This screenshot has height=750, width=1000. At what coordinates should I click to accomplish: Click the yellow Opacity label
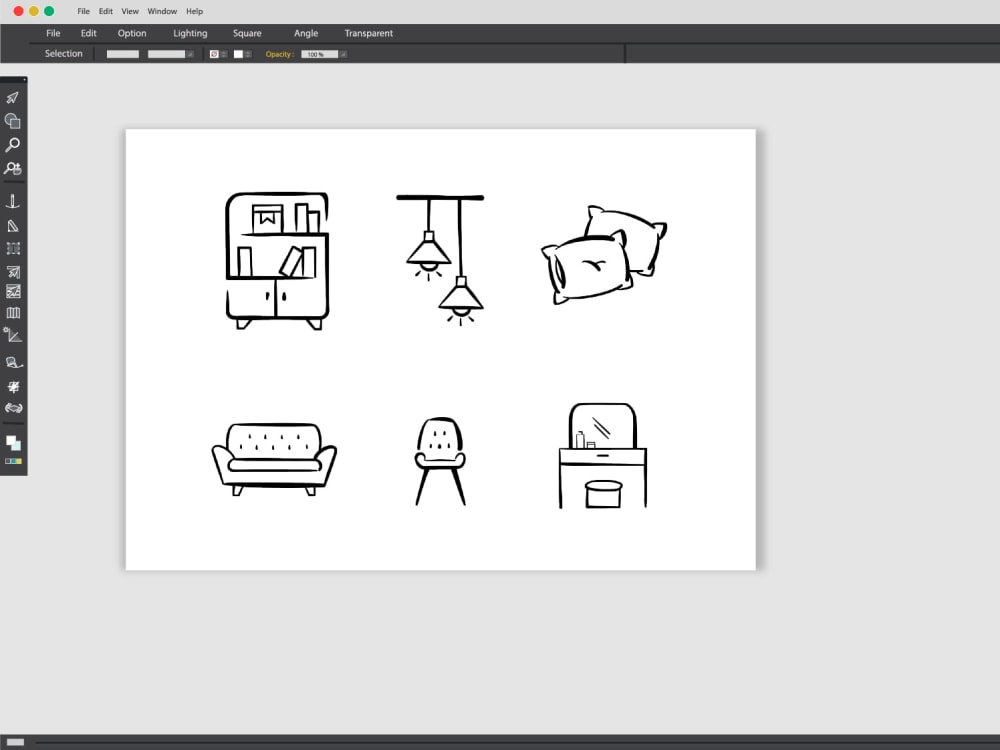(x=279, y=54)
